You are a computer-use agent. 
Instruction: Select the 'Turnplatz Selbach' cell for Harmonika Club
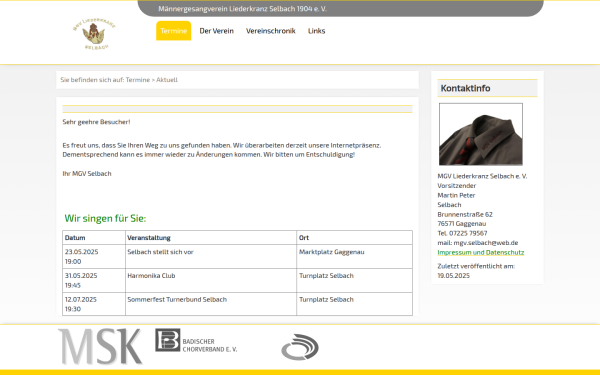coord(354,280)
